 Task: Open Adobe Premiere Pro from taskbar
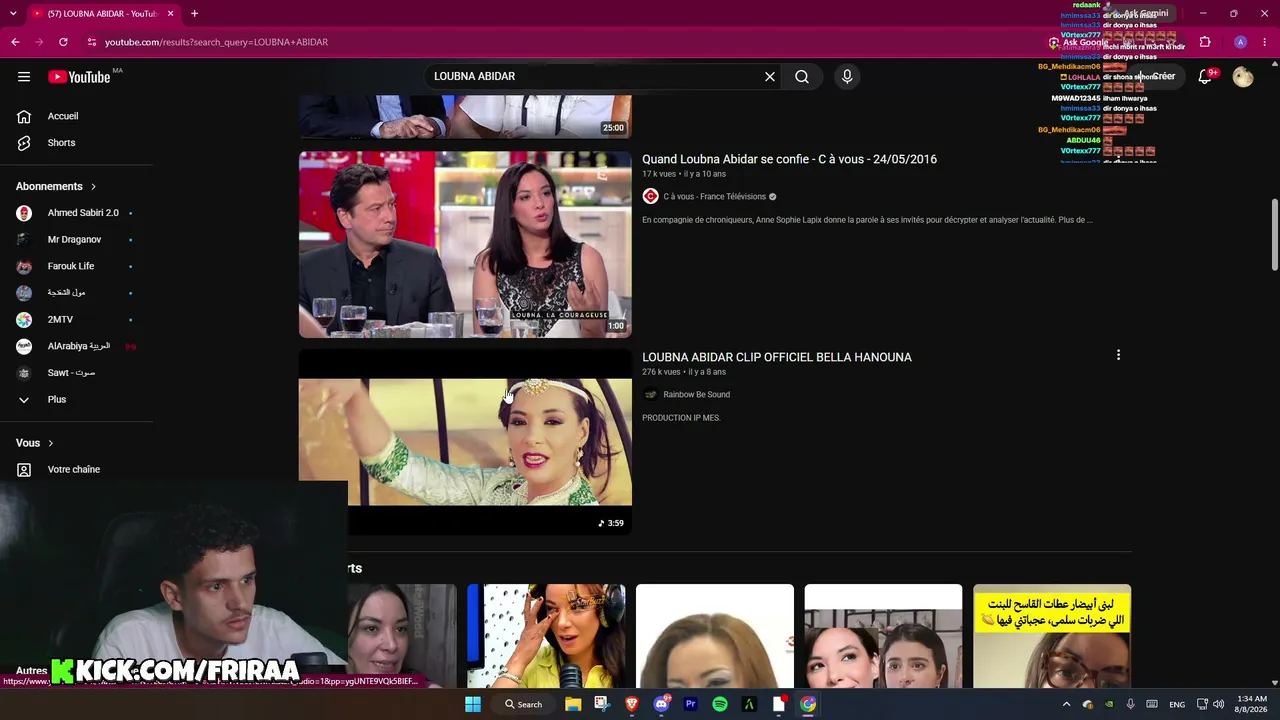690,704
